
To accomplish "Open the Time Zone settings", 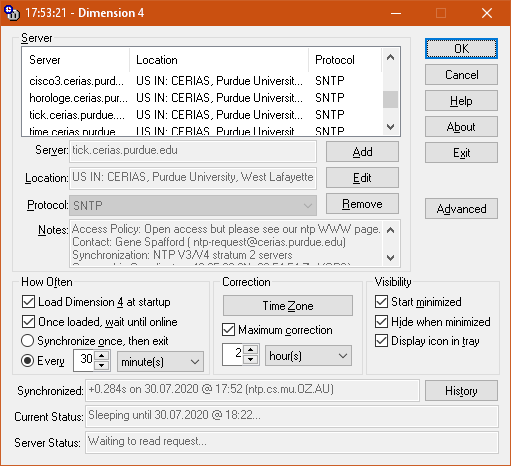I will pyautogui.click(x=288, y=305).
